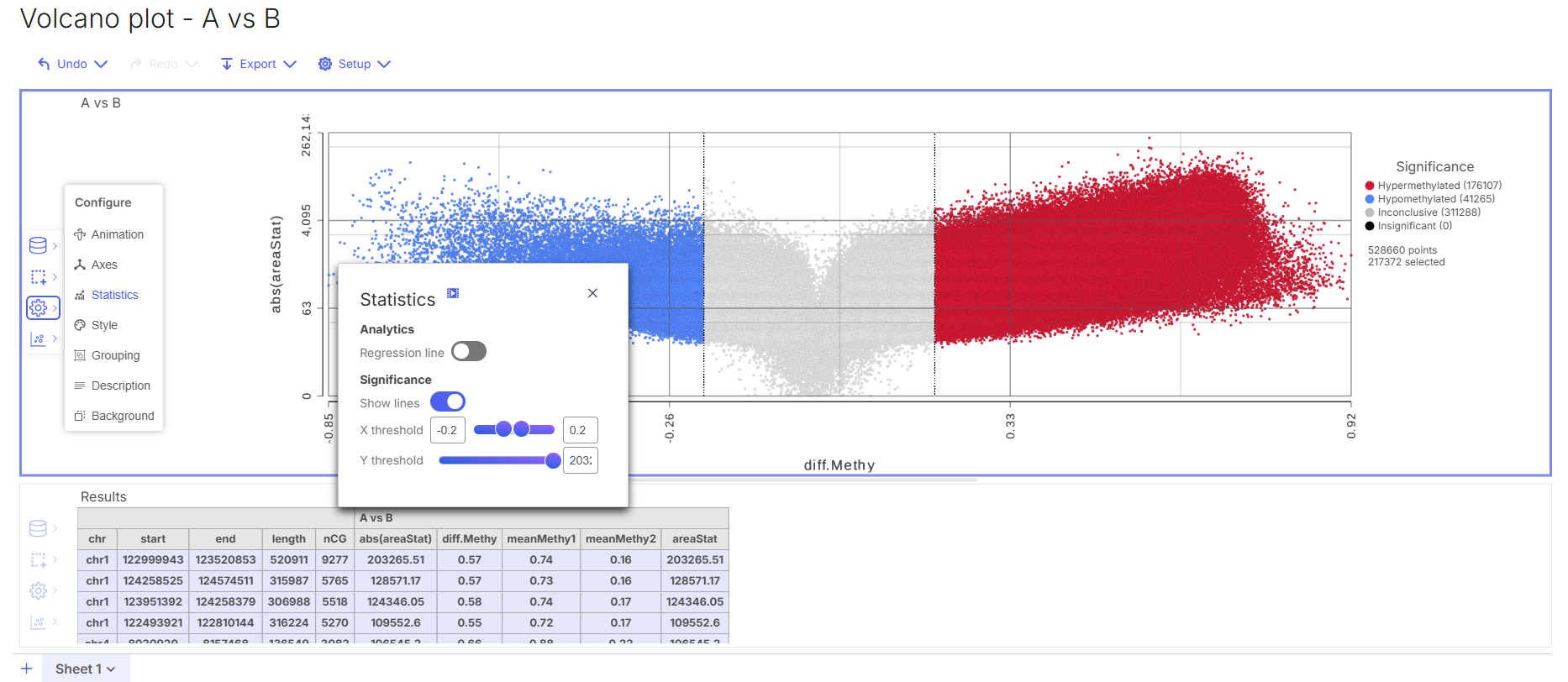
Task: Click the plus icon to add a sheet
Action: point(27,669)
